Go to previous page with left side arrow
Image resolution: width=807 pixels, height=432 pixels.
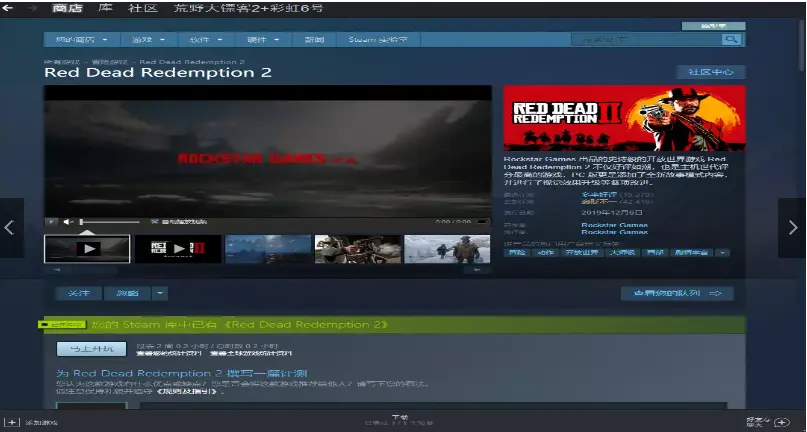point(11,228)
